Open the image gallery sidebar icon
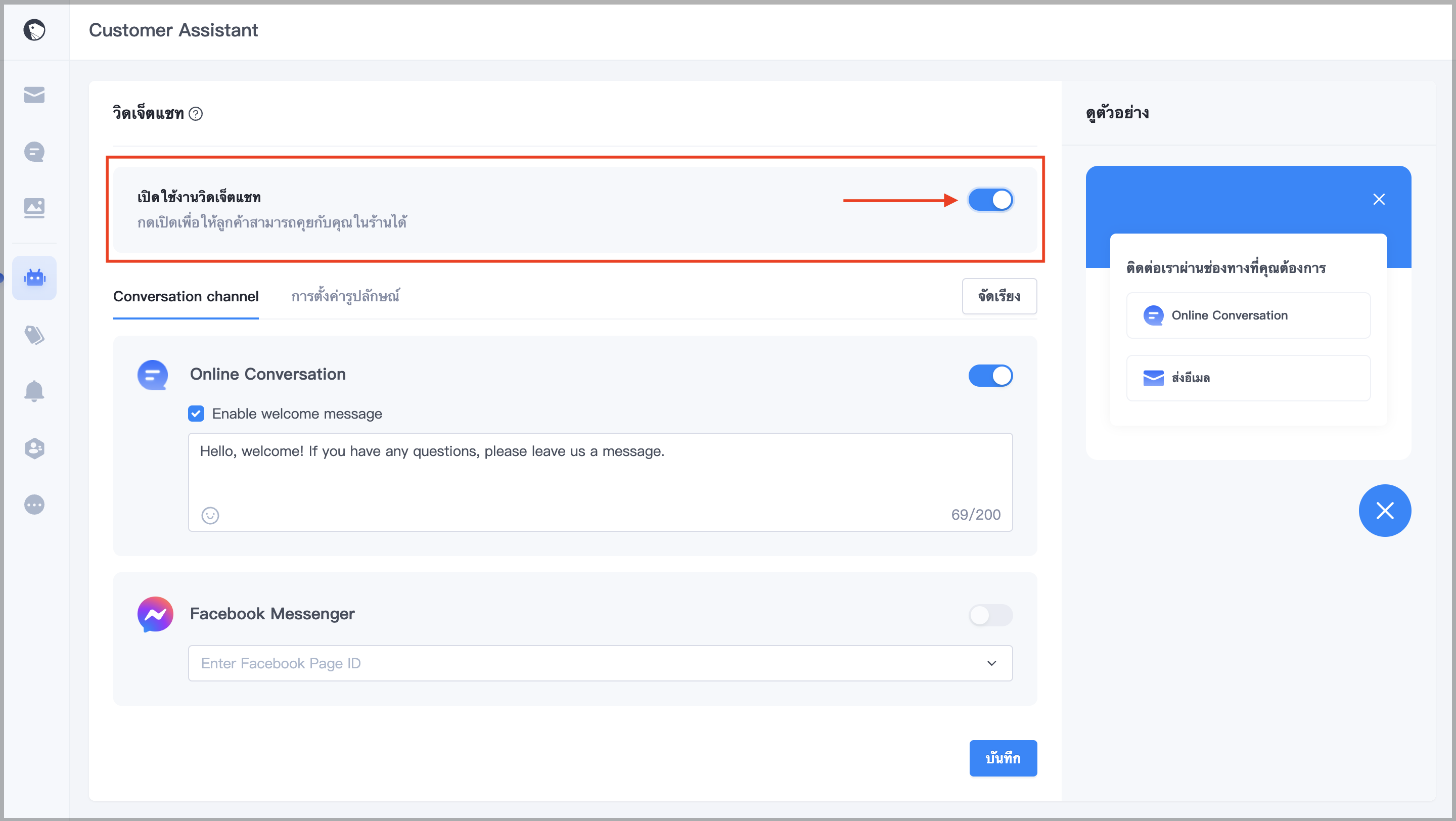The height and width of the screenshot is (821, 1456). [34, 208]
